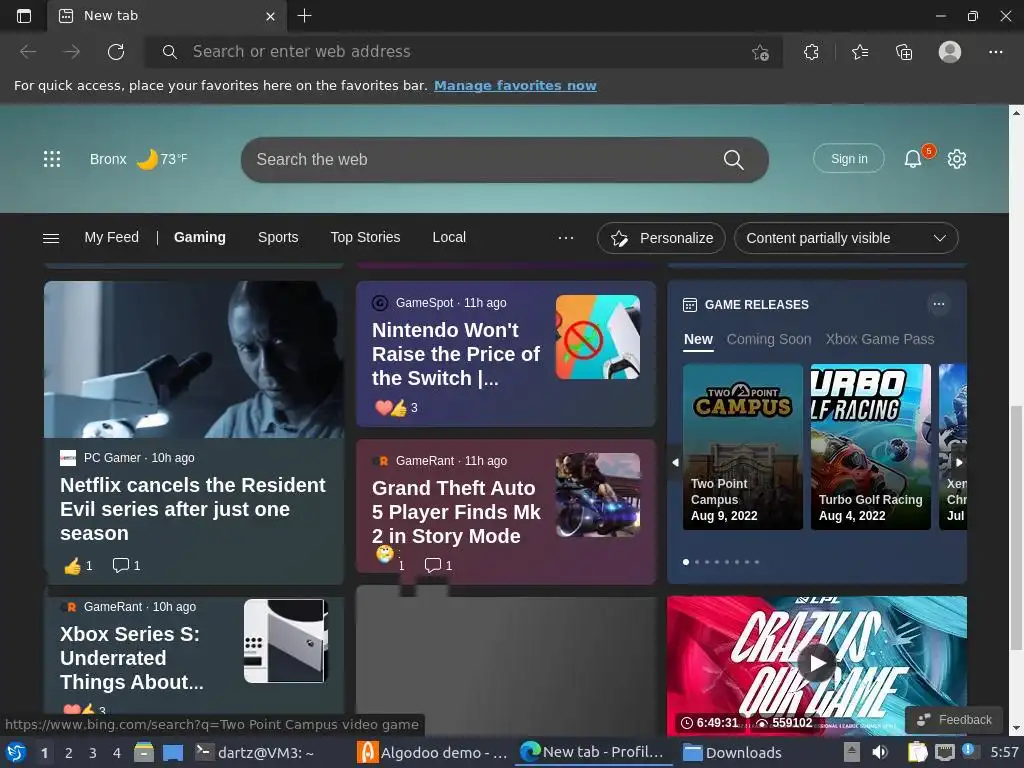Click the Personalize button
Image resolution: width=1024 pixels, height=768 pixels.
[661, 238]
